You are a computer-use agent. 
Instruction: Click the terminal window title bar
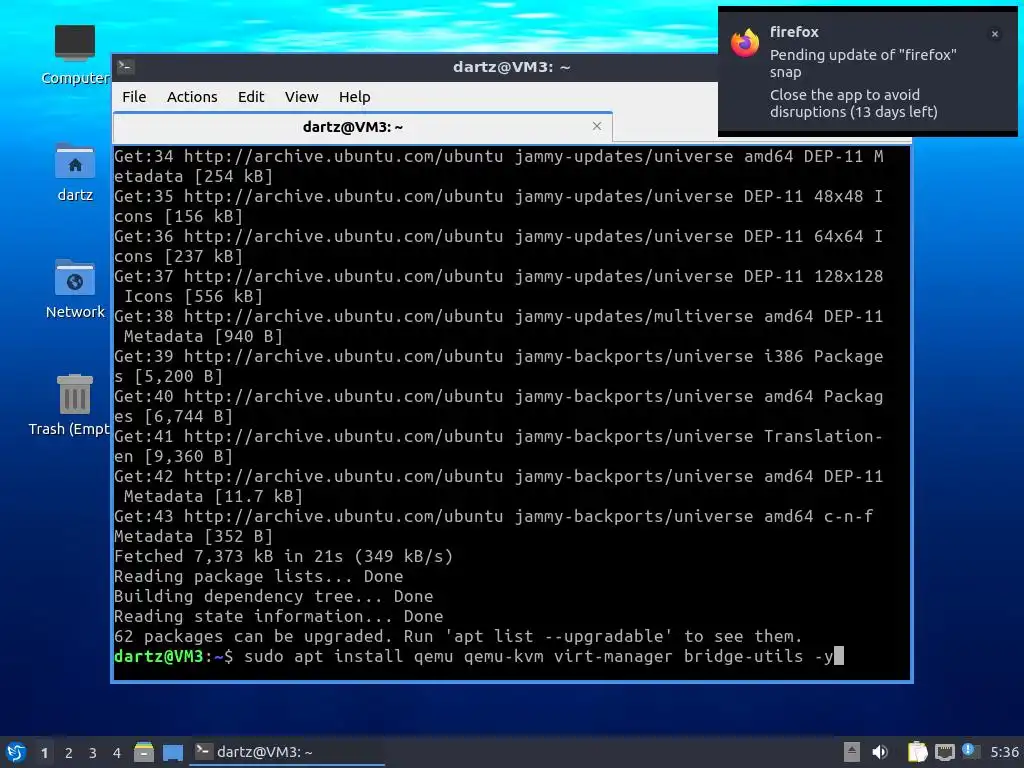511,67
